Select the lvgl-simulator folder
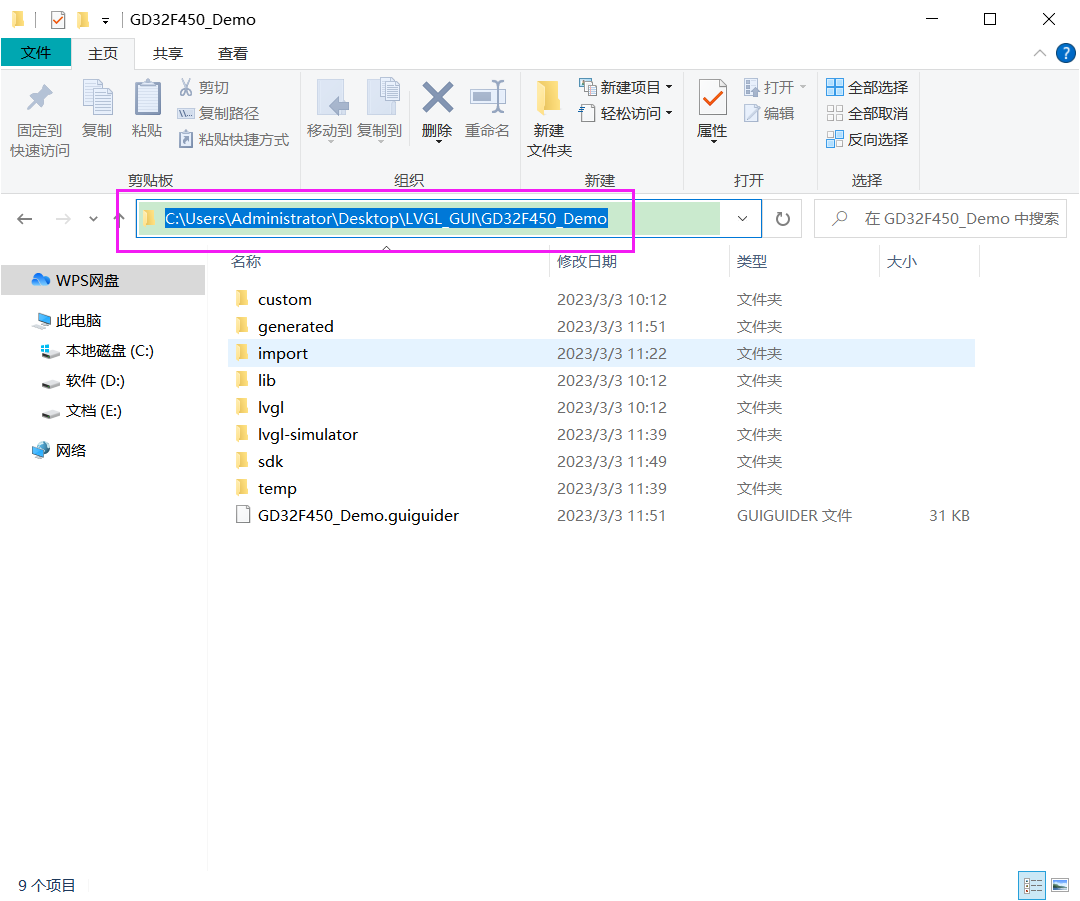This screenshot has width=1080, height=901. coord(601,435)
